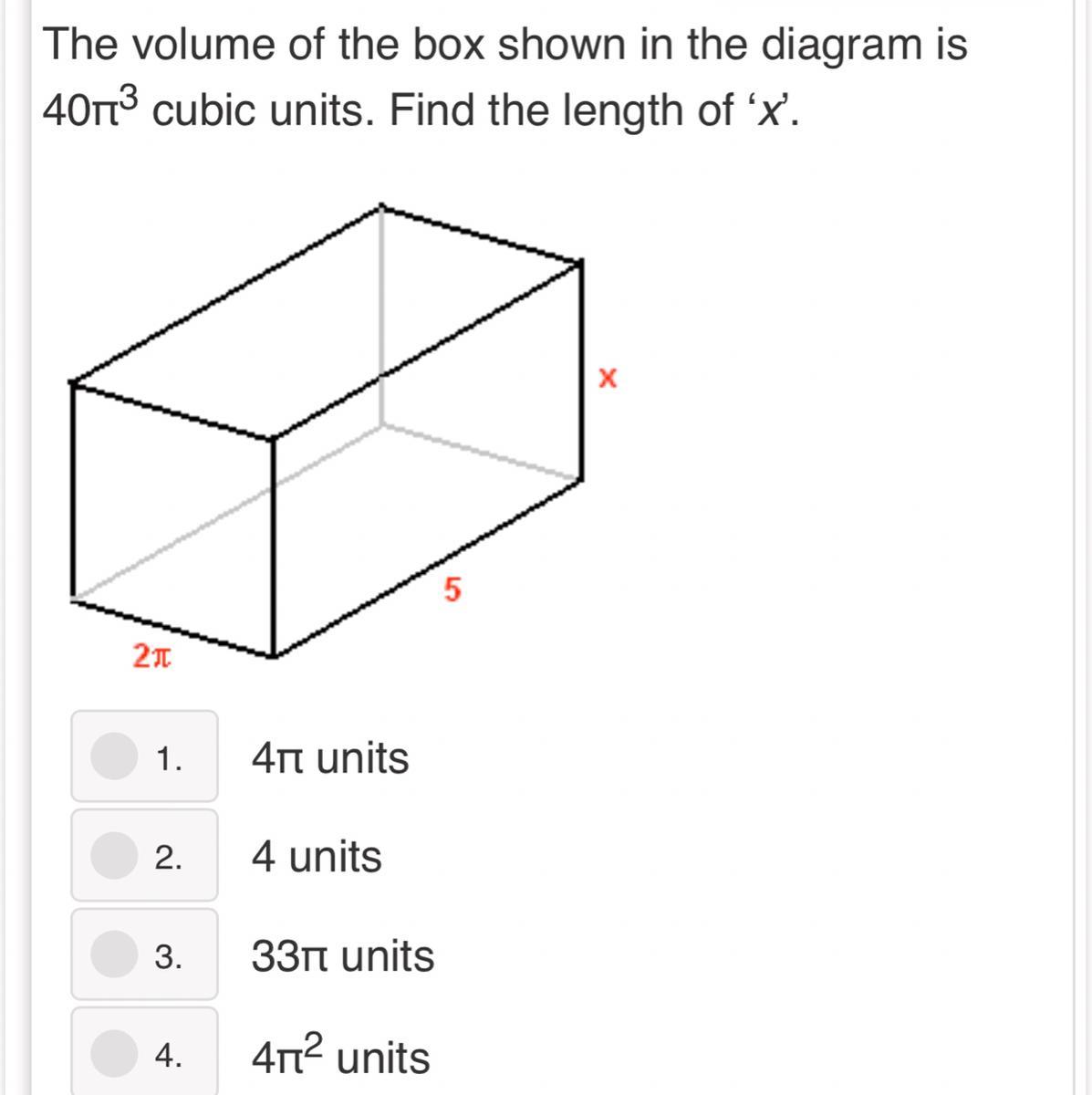The height and width of the screenshot is (1095, 1092).
Task: Click the number label '4.' in option box
Action: coord(169,1056)
